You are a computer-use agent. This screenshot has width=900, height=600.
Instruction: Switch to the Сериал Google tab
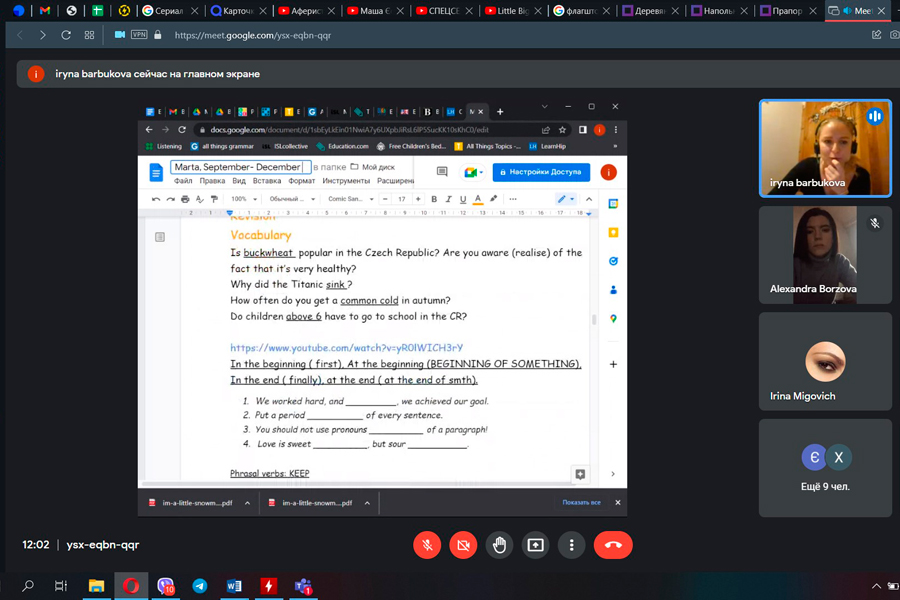(170, 10)
